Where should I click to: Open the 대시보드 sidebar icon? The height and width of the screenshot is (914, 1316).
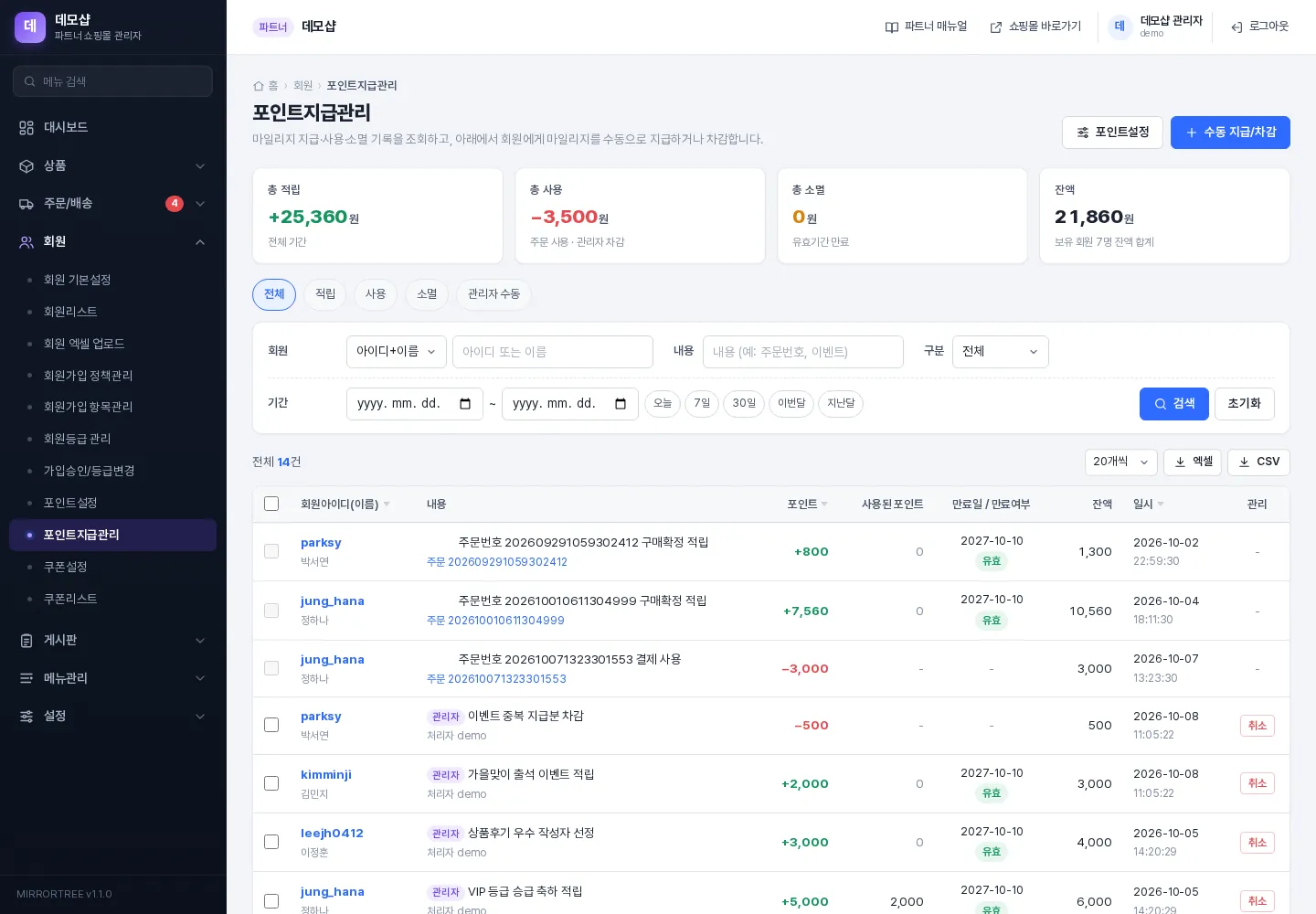(27, 128)
